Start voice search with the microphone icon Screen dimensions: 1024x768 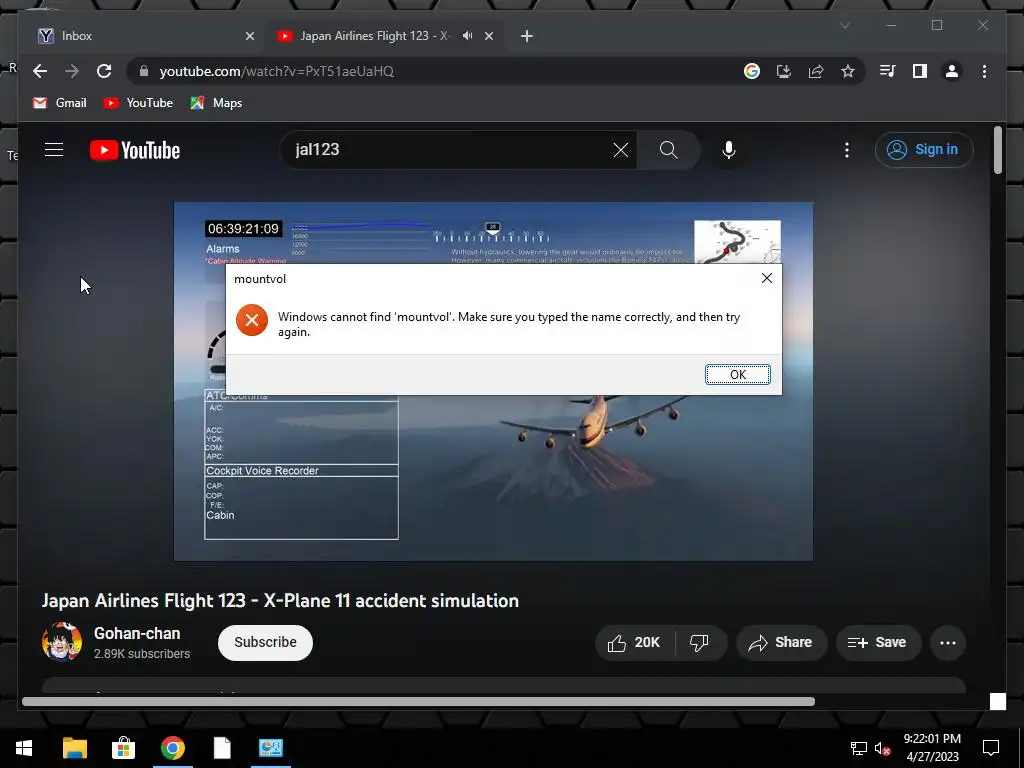coord(729,150)
